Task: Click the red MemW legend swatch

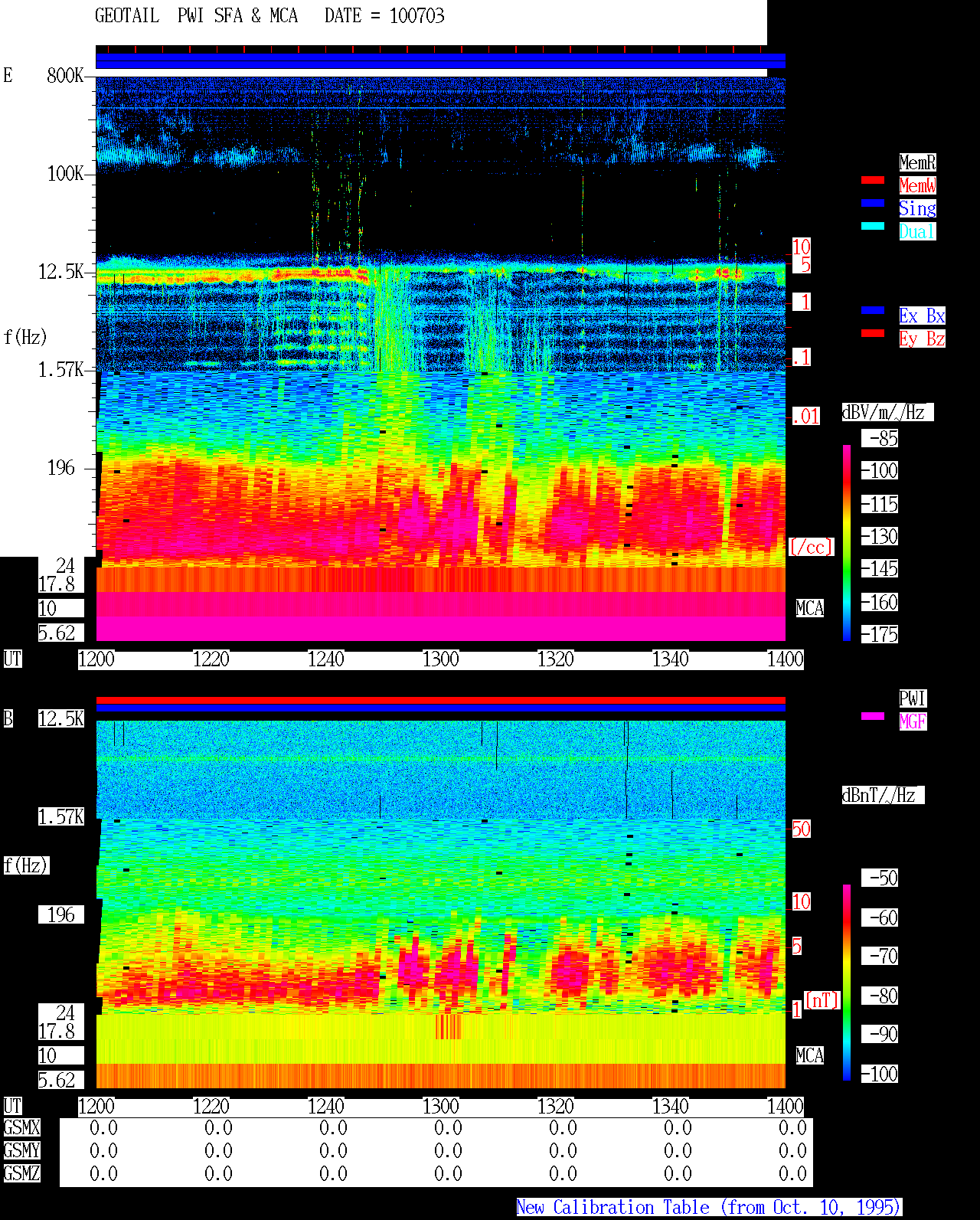Action: click(x=873, y=180)
